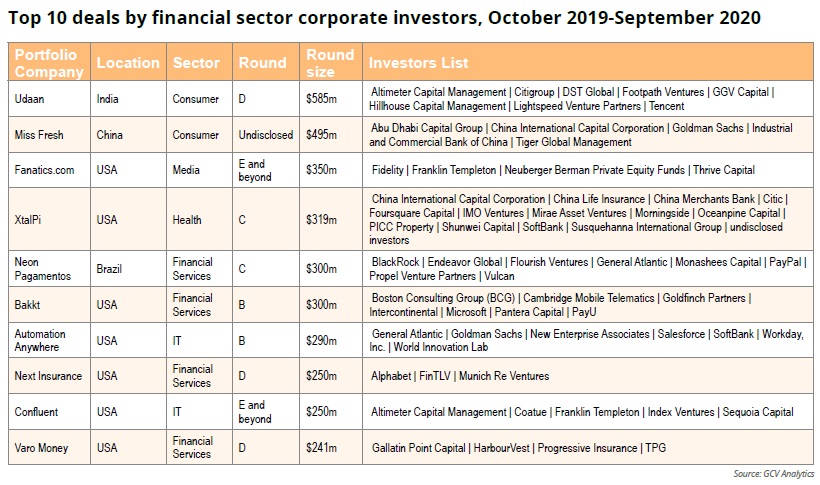Click the table title heading text
The width and height of the screenshot is (820, 485).
tap(385, 17)
